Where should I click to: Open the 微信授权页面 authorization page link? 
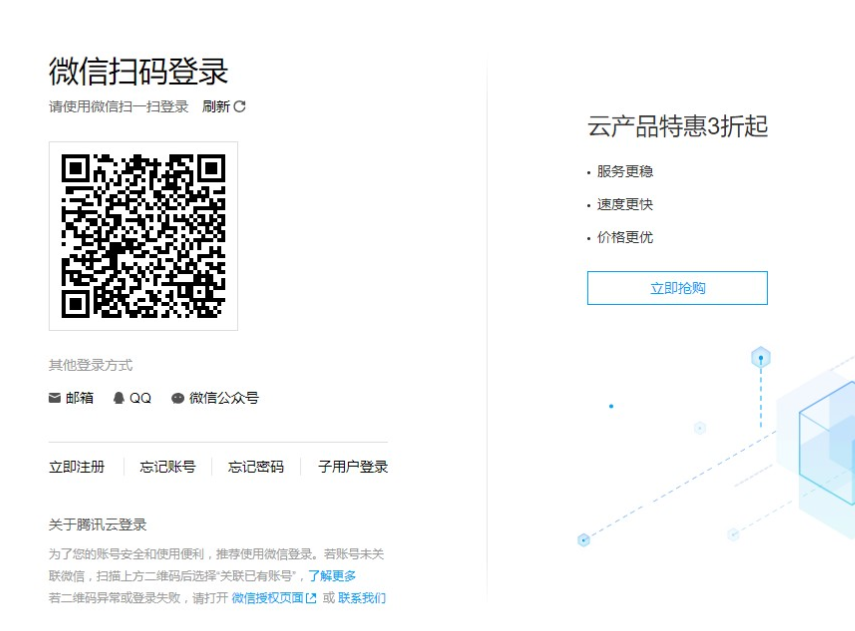pos(268,598)
